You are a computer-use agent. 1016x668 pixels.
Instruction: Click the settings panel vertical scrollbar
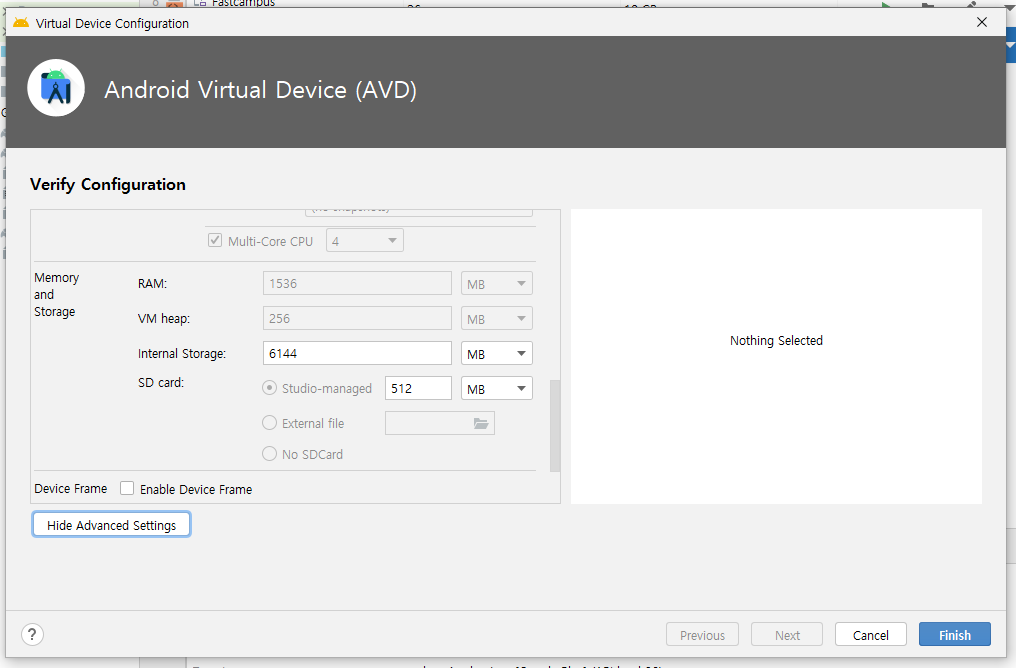555,426
